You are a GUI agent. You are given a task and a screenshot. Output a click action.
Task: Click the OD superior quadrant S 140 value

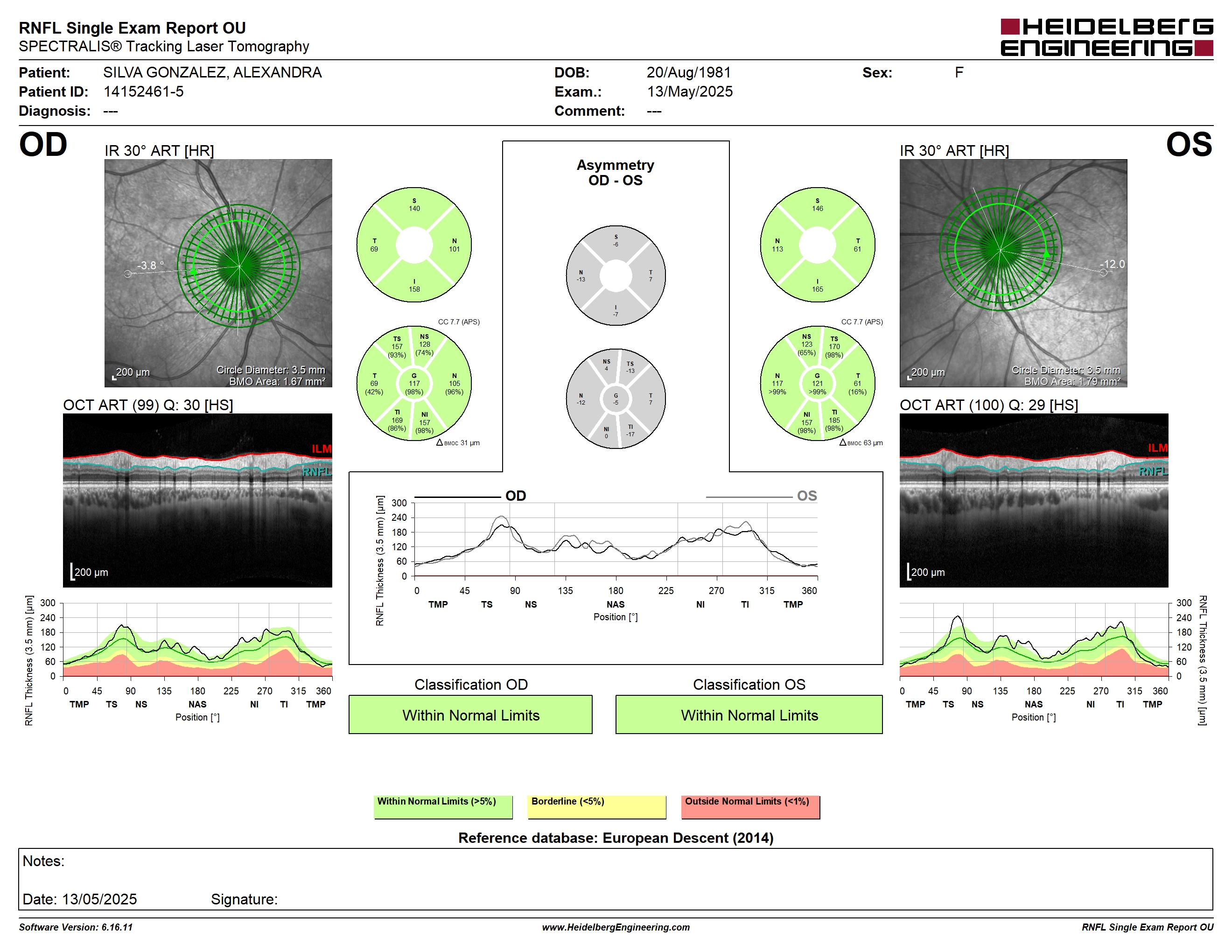(x=414, y=205)
